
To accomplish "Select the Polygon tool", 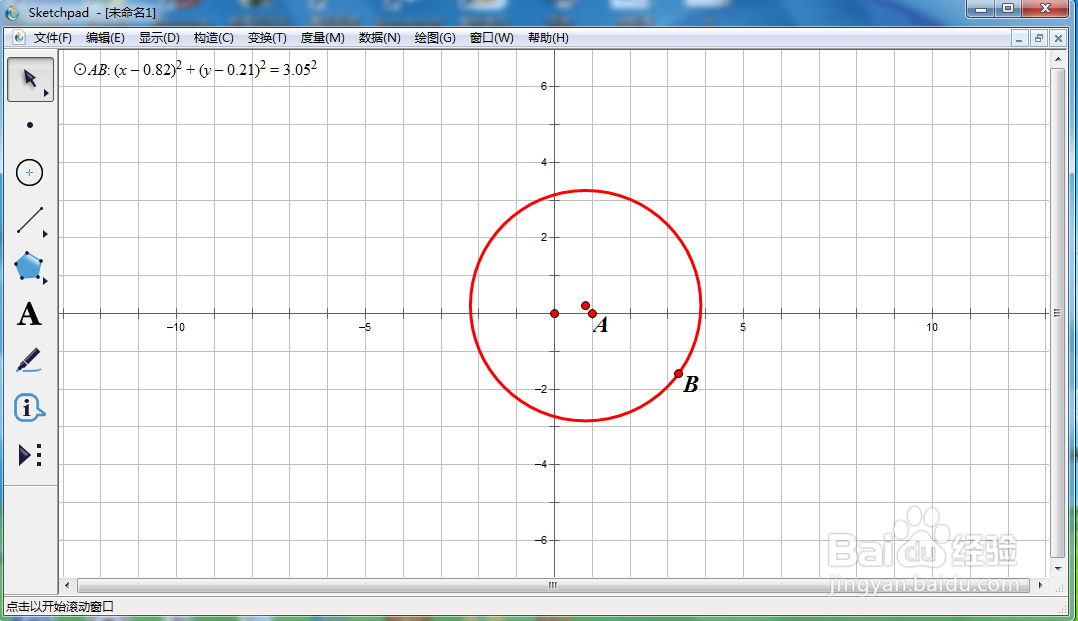I will pyautogui.click(x=30, y=267).
